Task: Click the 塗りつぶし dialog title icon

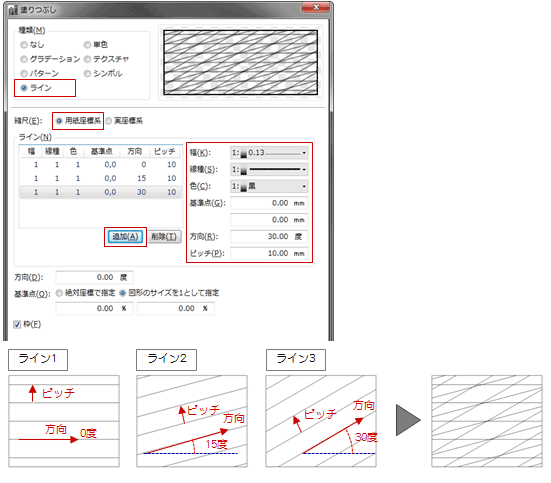Action: 13,10
